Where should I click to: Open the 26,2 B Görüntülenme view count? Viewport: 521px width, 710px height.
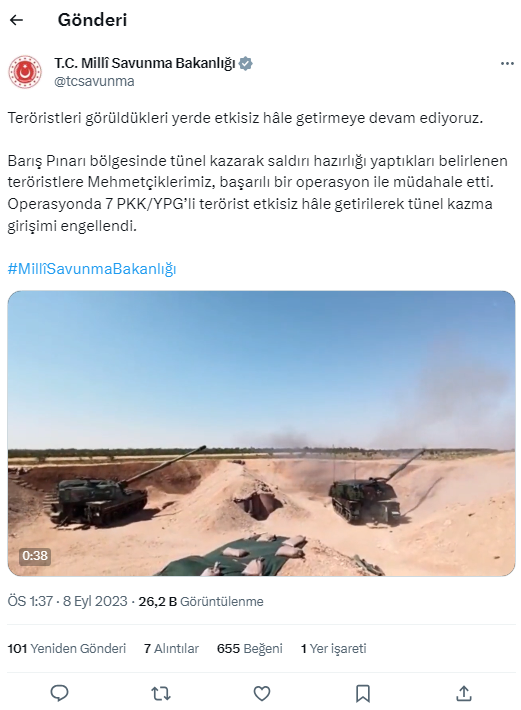(x=201, y=601)
